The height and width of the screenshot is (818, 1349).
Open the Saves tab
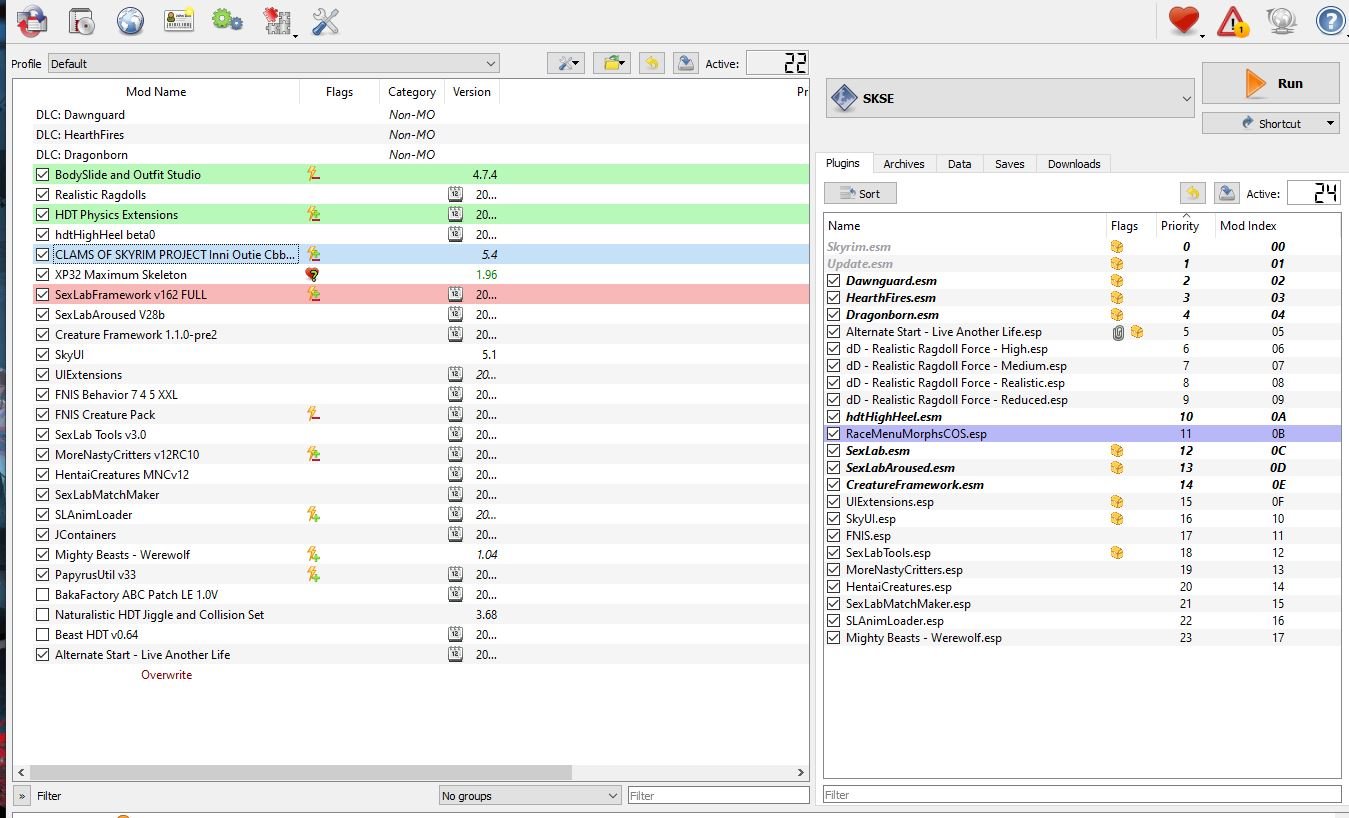pos(1010,164)
